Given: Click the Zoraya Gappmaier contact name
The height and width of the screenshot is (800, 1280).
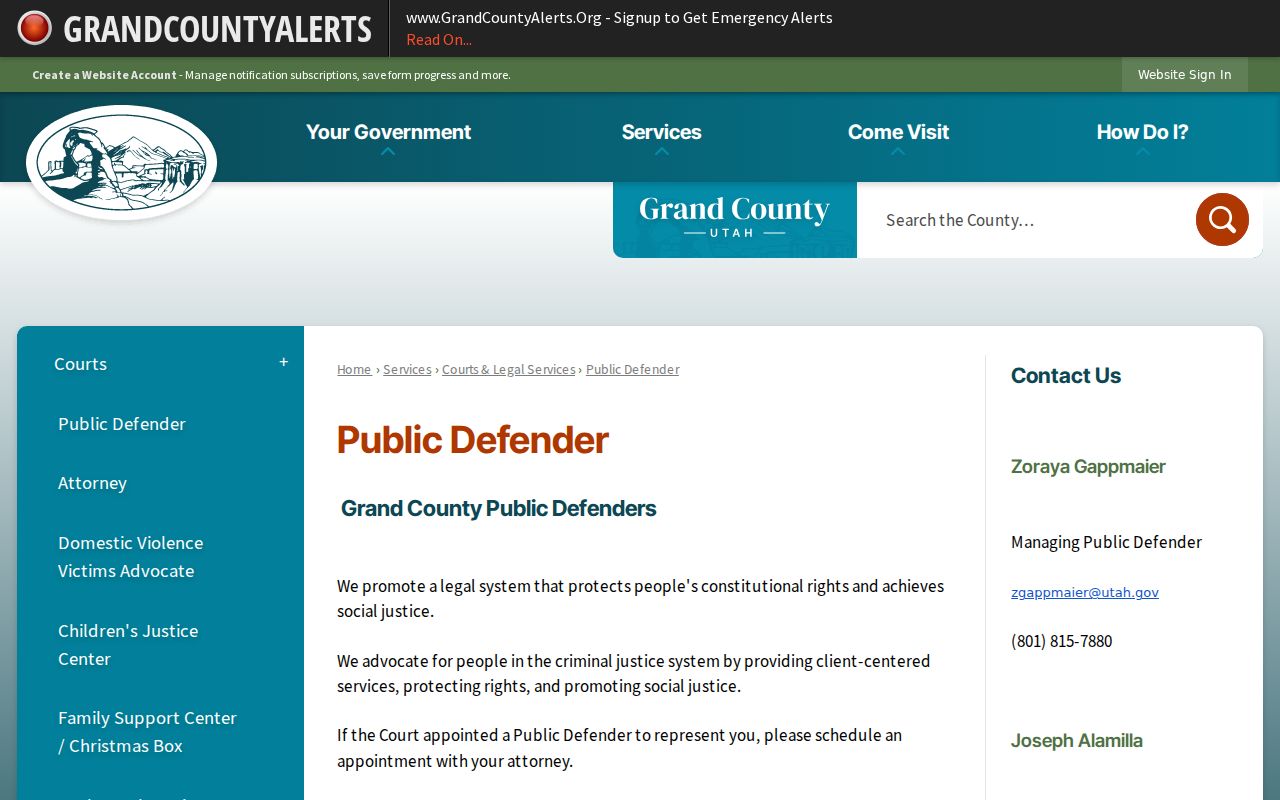Looking at the screenshot, I should point(1088,467).
